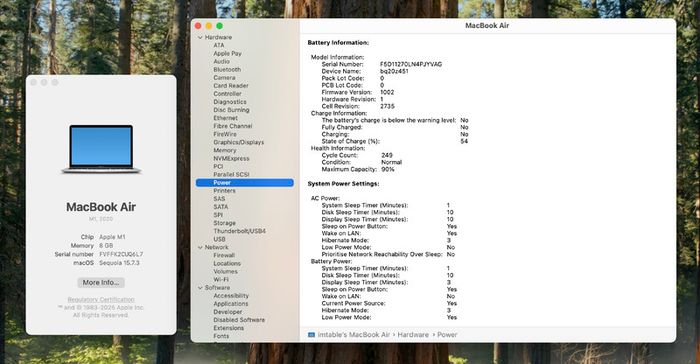Click the Apple M1 chip value
This screenshot has height=364, width=700.
112,237
